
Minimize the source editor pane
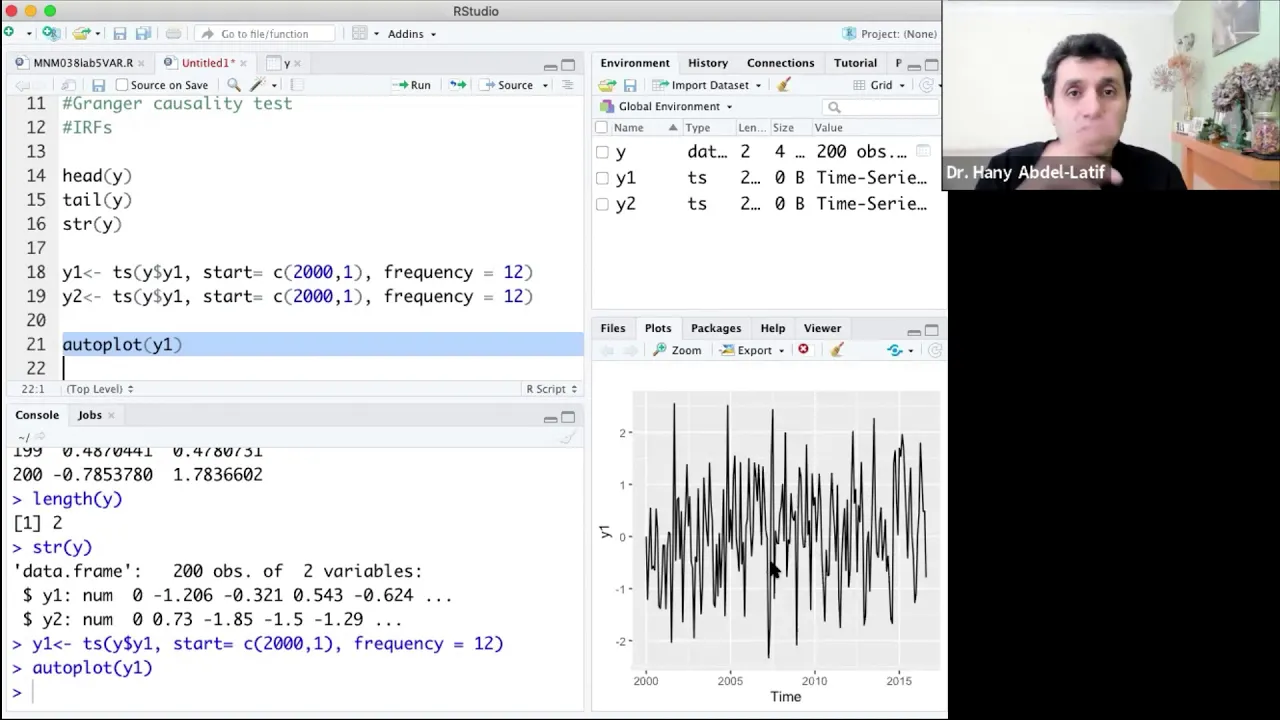click(550, 66)
